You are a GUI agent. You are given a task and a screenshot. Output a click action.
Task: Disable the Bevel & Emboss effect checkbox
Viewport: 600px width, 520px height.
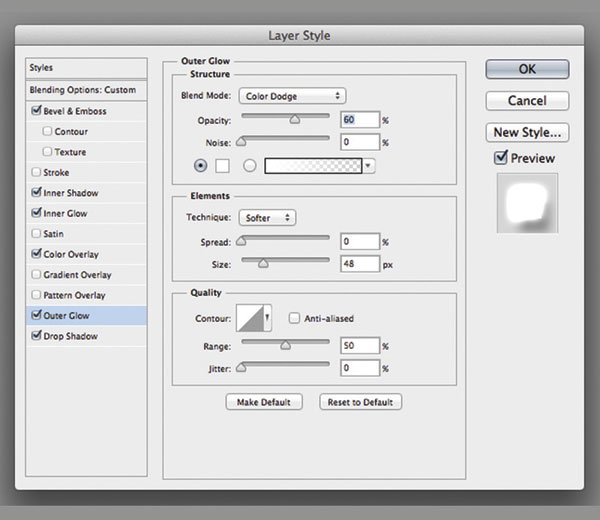[x=37, y=111]
